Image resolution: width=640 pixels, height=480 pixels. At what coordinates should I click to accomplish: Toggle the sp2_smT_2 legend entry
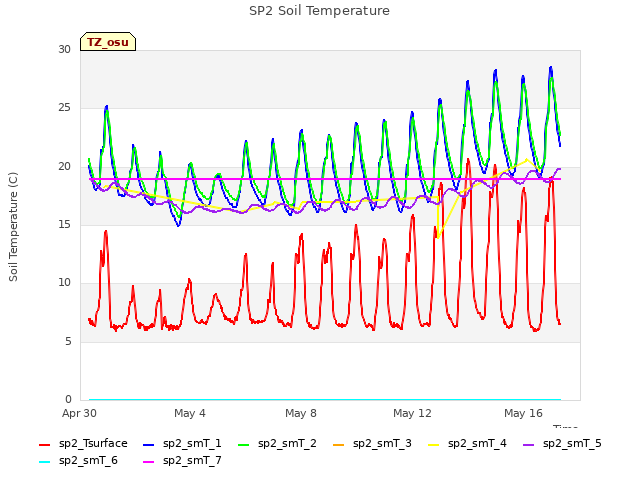click(277, 444)
